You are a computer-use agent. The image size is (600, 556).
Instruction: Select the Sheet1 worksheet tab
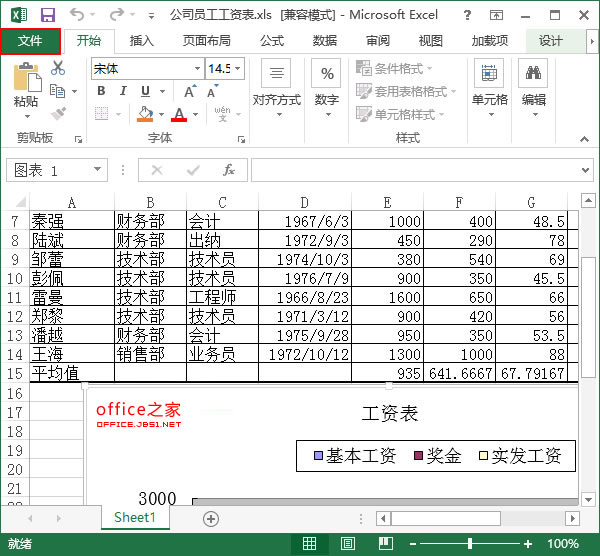[134, 518]
